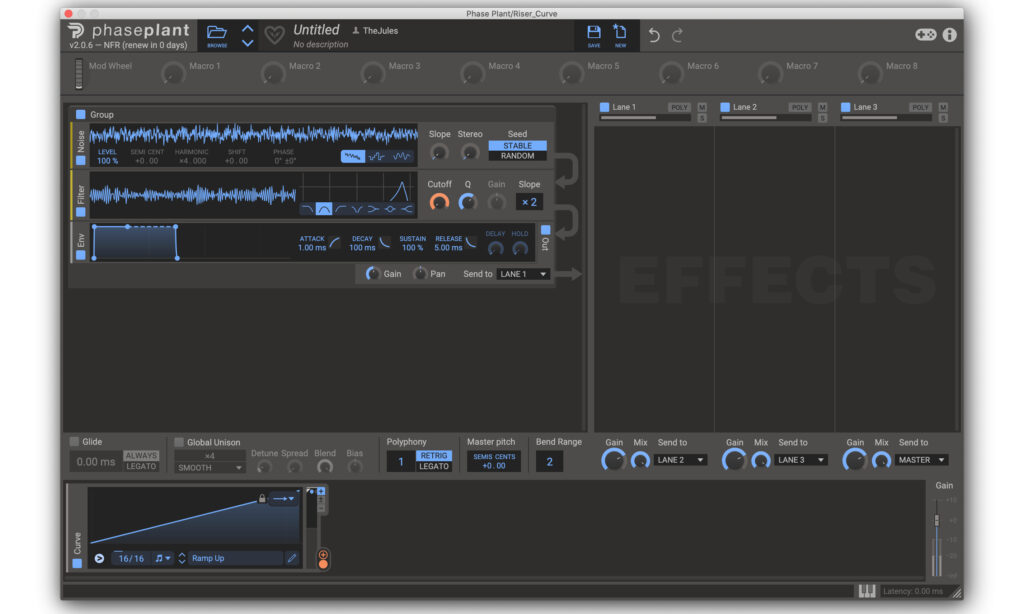Viewport: 1024px width, 614px height.
Task: Open the preset browser folder icon
Action: point(217,32)
